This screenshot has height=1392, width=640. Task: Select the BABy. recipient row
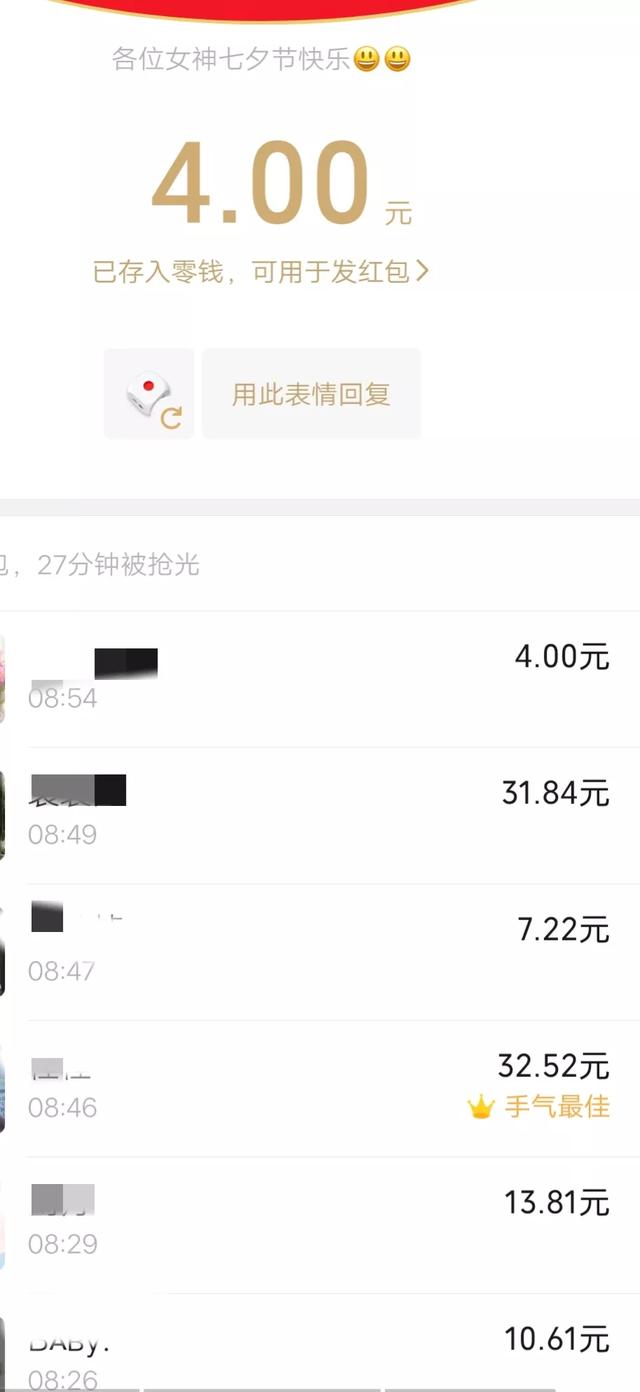(320, 1343)
